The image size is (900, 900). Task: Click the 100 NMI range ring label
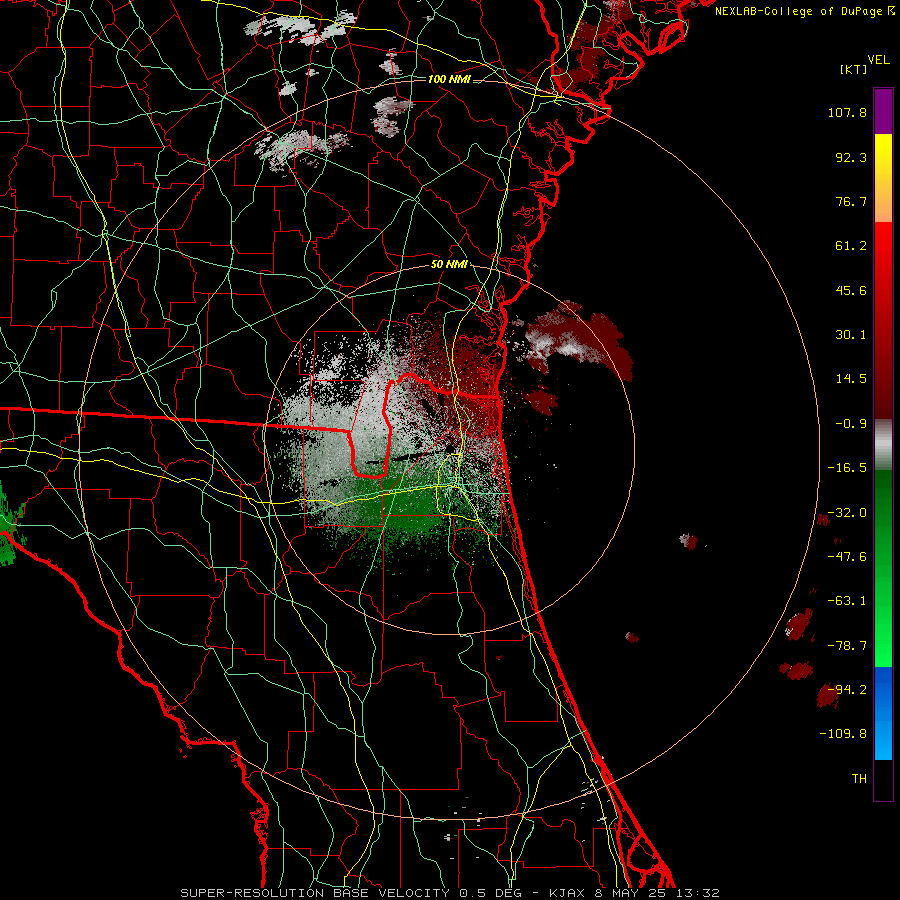click(449, 79)
